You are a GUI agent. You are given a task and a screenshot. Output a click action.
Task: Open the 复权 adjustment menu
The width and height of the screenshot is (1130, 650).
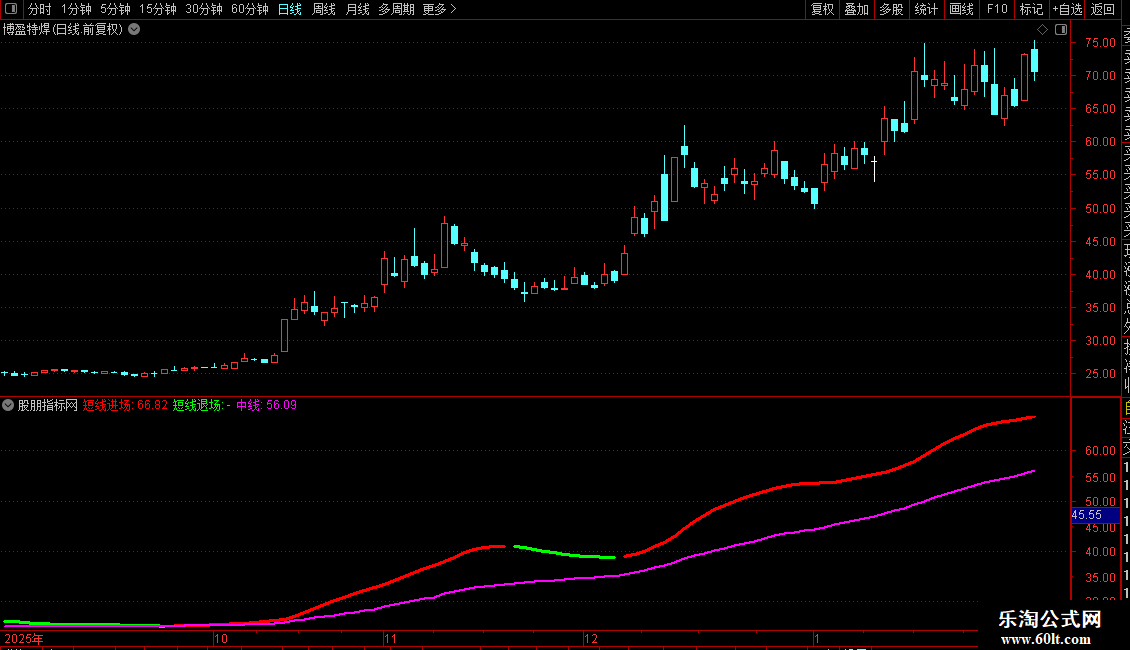coord(822,9)
